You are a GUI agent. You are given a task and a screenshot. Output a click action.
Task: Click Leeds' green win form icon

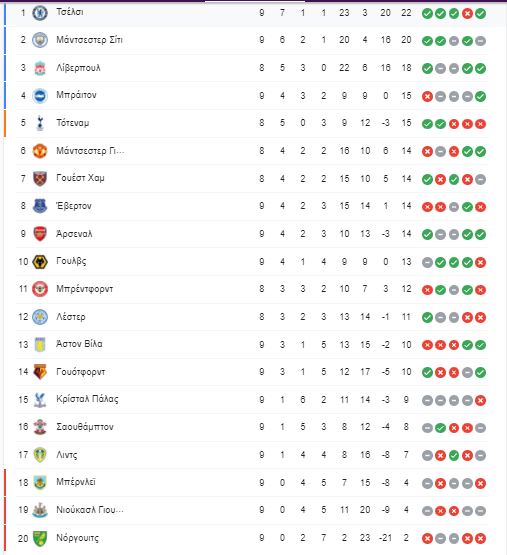(454, 456)
